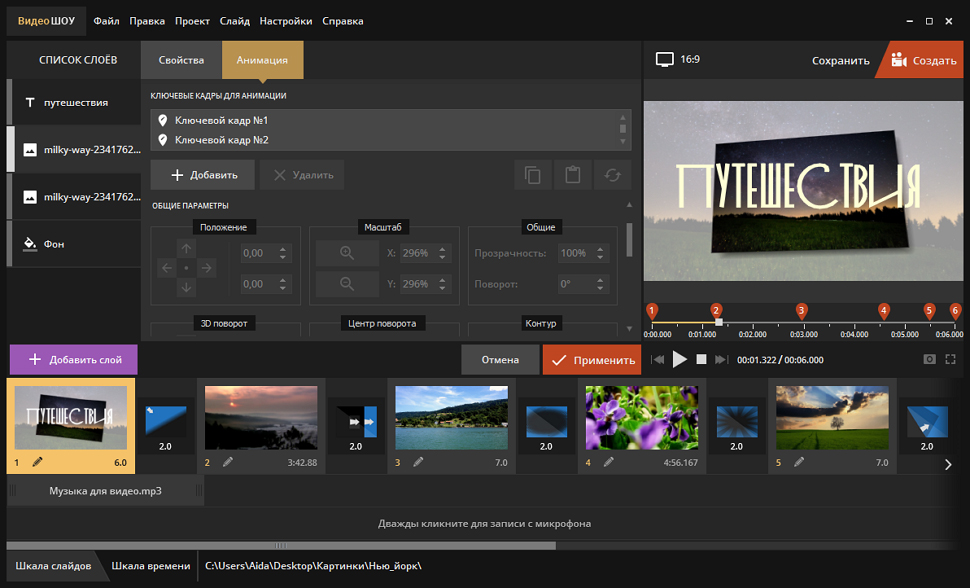Click transition icon after slide 5
970x588 pixels.
coord(927,422)
